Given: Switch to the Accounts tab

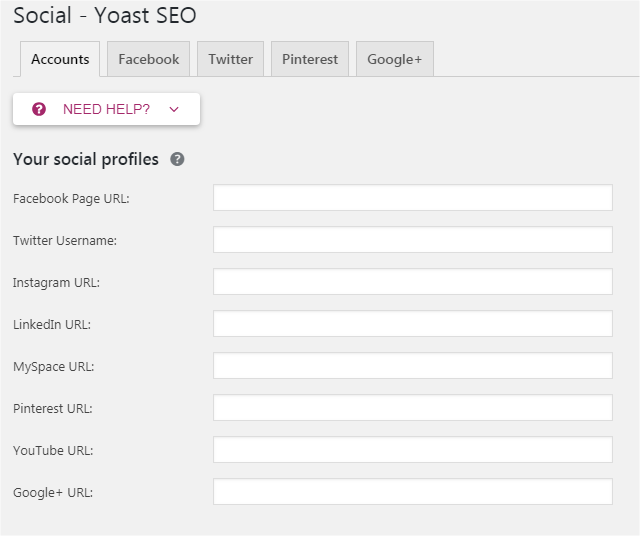Looking at the screenshot, I should pos(60,59).
